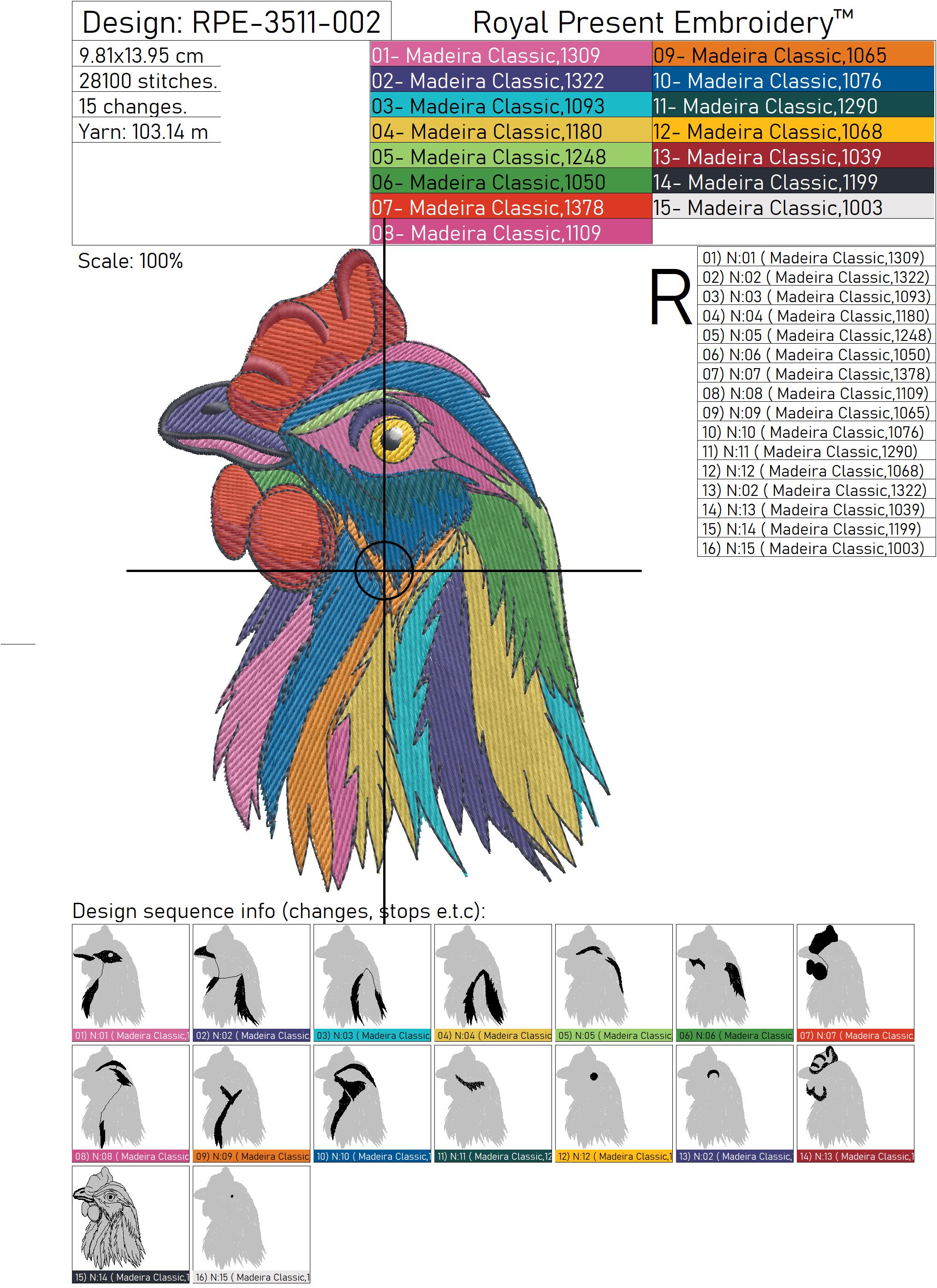
Task: Click list row '14) N:13 ( Madeira Classic,1039)'
Action: click(816, 509)
